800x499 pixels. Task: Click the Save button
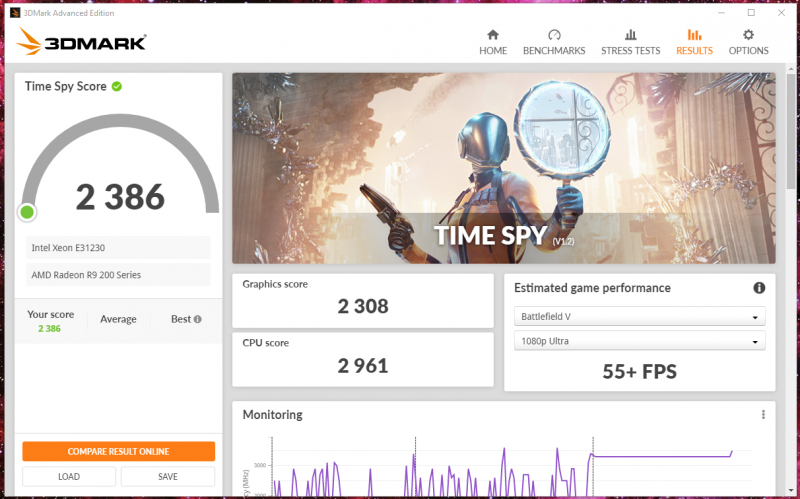coord(168,477)
